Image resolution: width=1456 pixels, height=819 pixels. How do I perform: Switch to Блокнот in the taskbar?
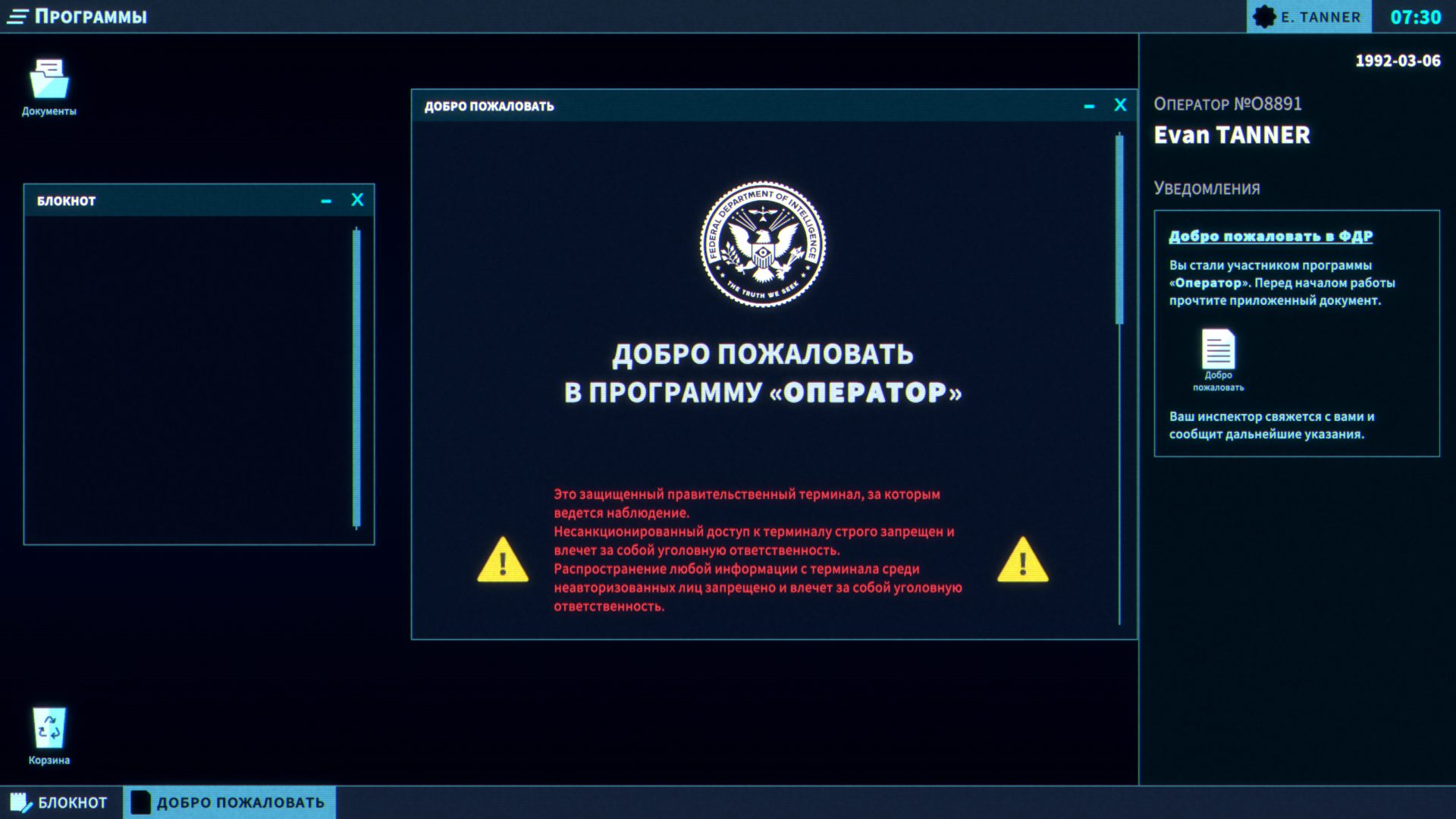pos(61,802)
